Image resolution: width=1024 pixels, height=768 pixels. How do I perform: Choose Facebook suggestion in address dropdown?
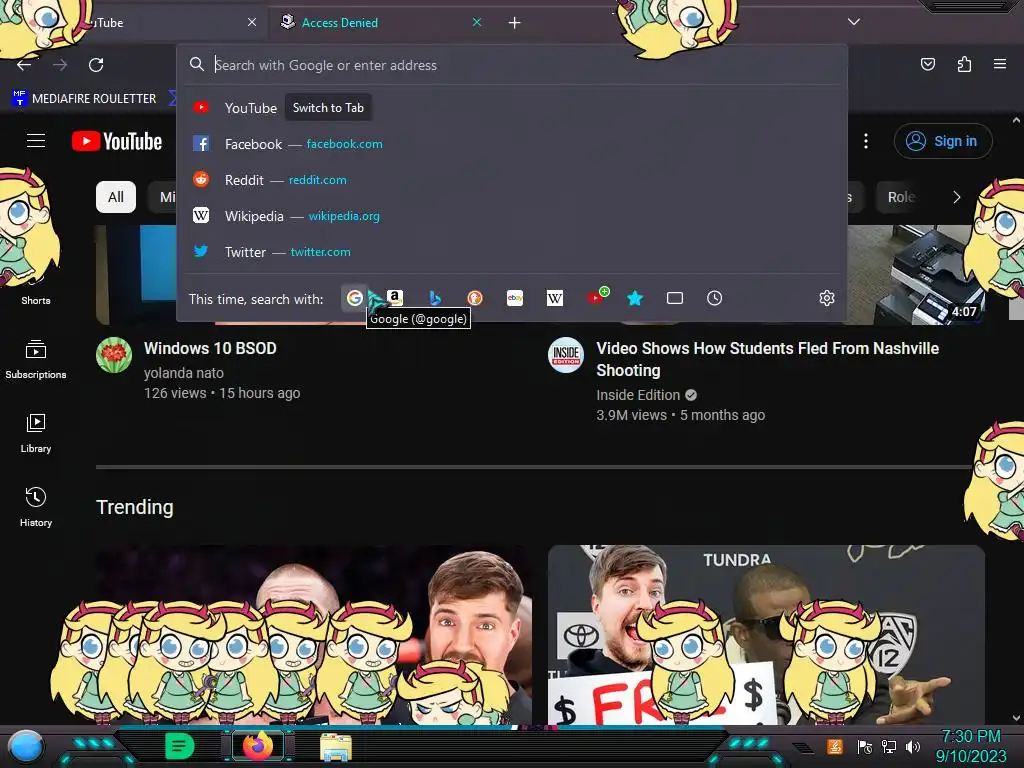click(x=511, y=144)
